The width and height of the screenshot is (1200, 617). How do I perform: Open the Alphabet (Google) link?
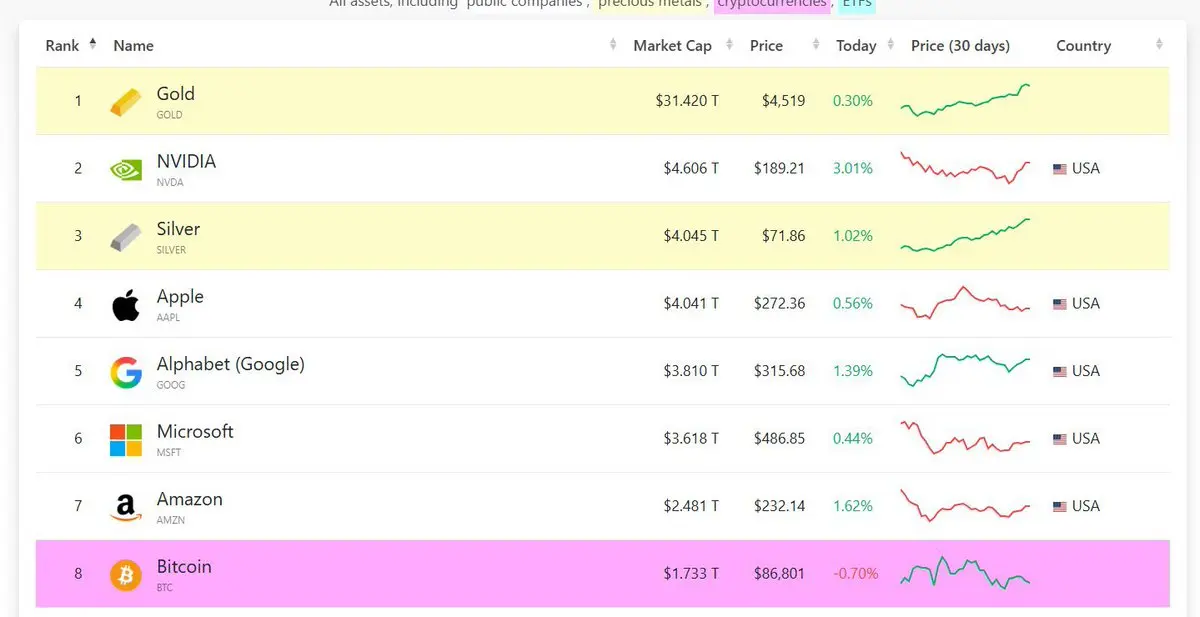(230, 364)
